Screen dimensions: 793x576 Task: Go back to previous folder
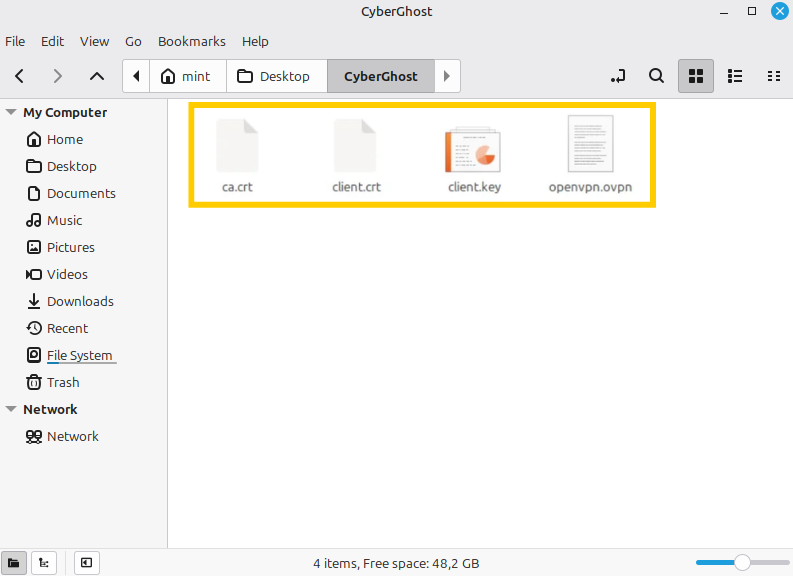(x=20, y=76)
